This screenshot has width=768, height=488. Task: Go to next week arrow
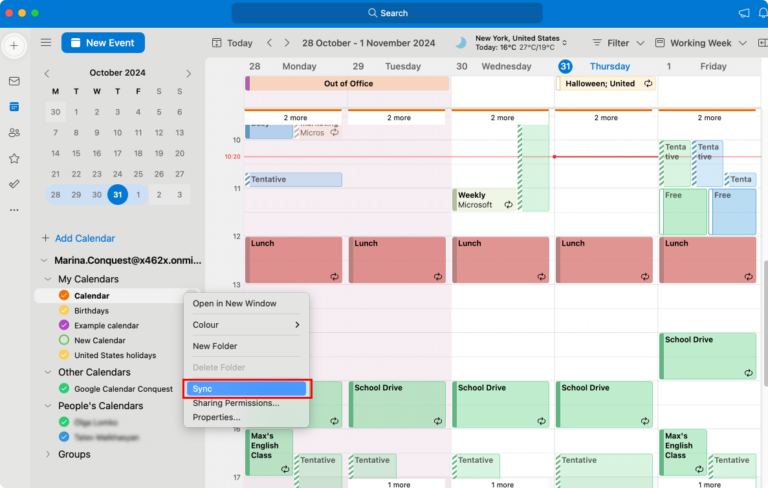288,43
